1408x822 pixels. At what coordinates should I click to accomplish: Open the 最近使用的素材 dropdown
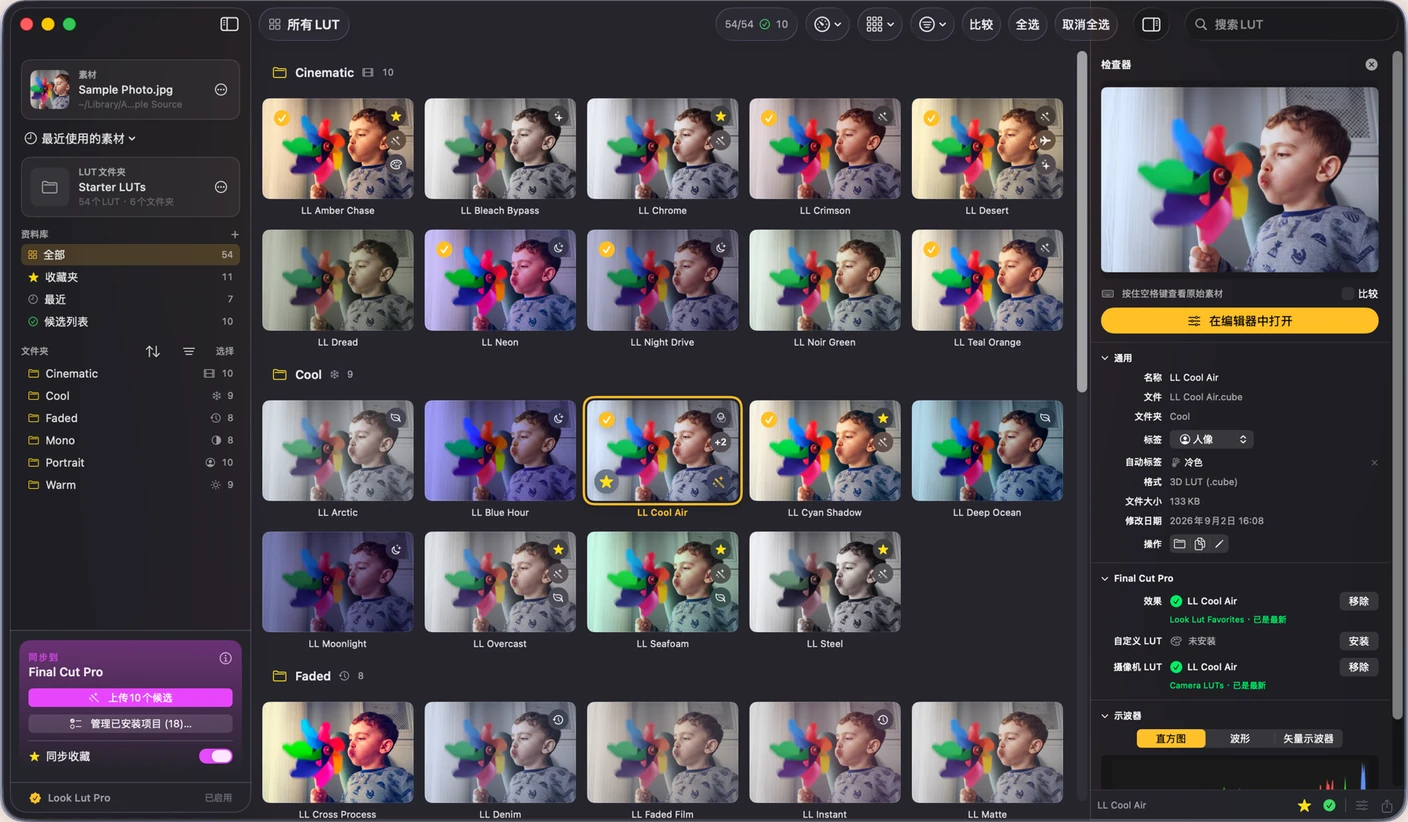tap(80, 138)
